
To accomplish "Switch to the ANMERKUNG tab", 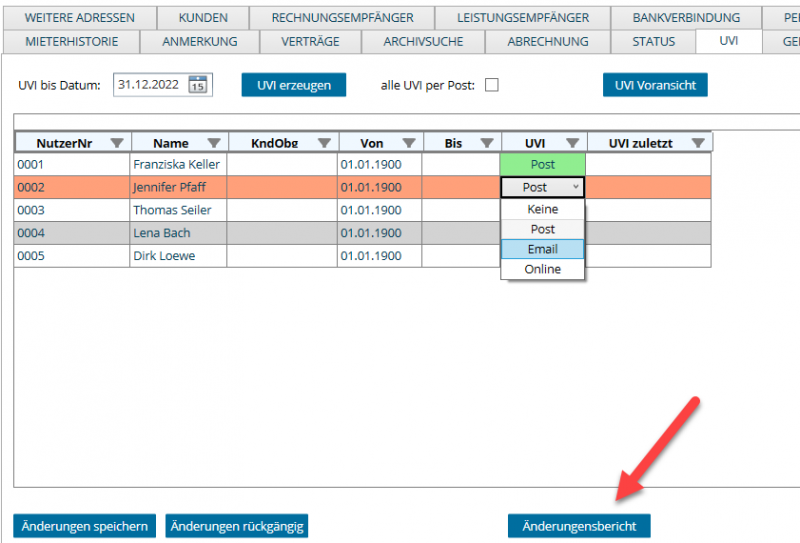I will click(x=199, y=41).
